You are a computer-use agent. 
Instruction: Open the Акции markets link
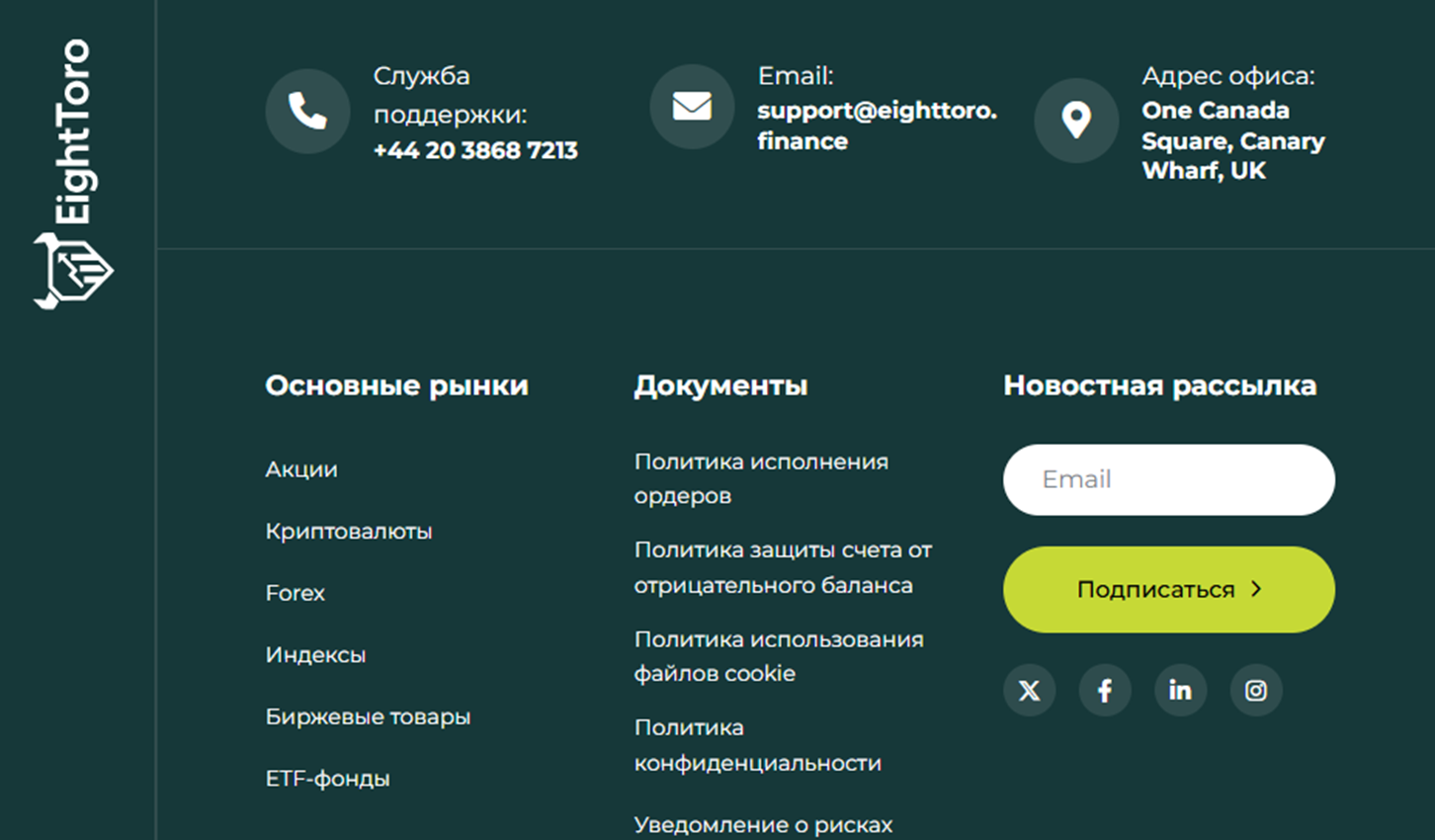click(x=301, y=469)
